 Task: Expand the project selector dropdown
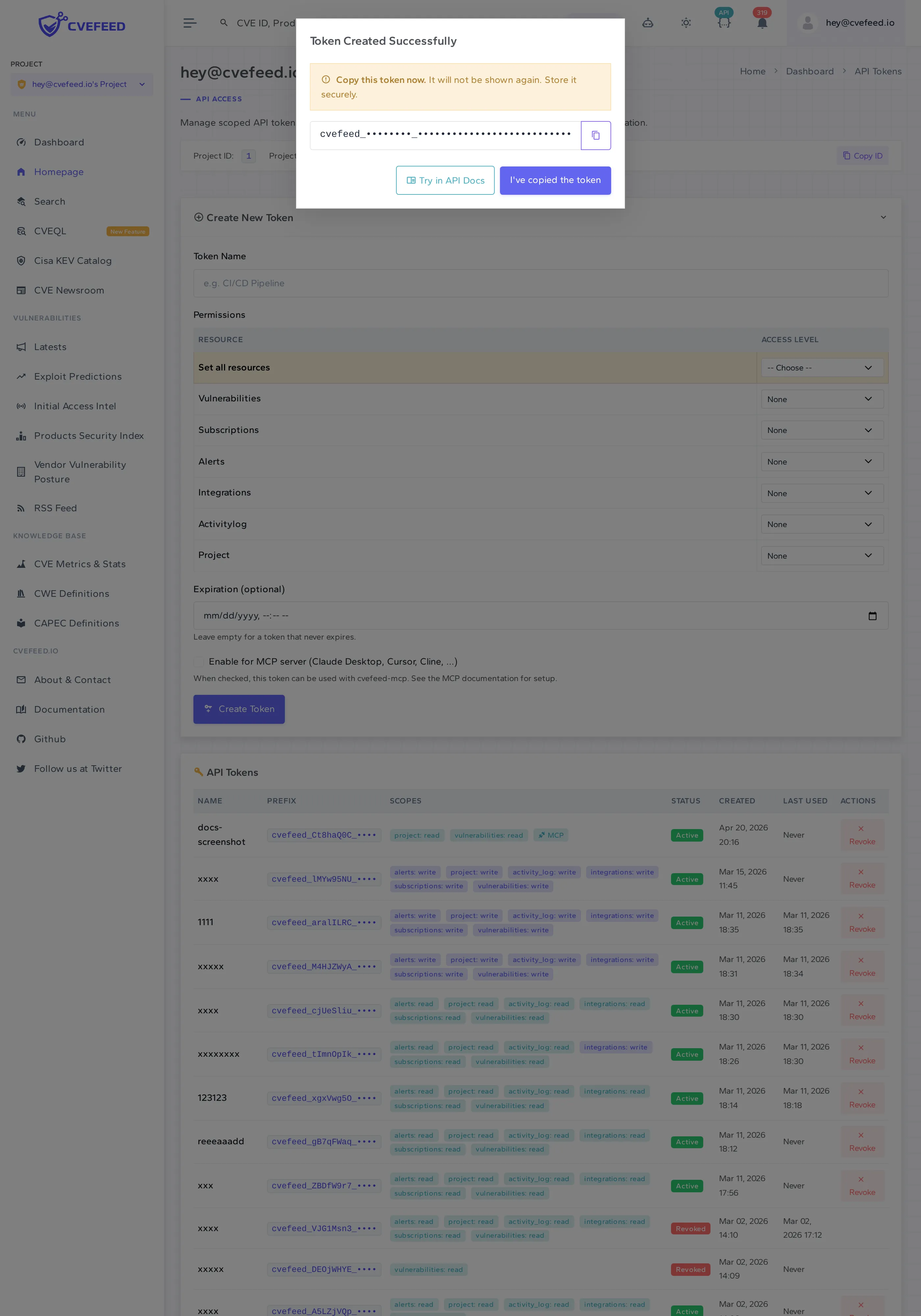tap(81, 84)
